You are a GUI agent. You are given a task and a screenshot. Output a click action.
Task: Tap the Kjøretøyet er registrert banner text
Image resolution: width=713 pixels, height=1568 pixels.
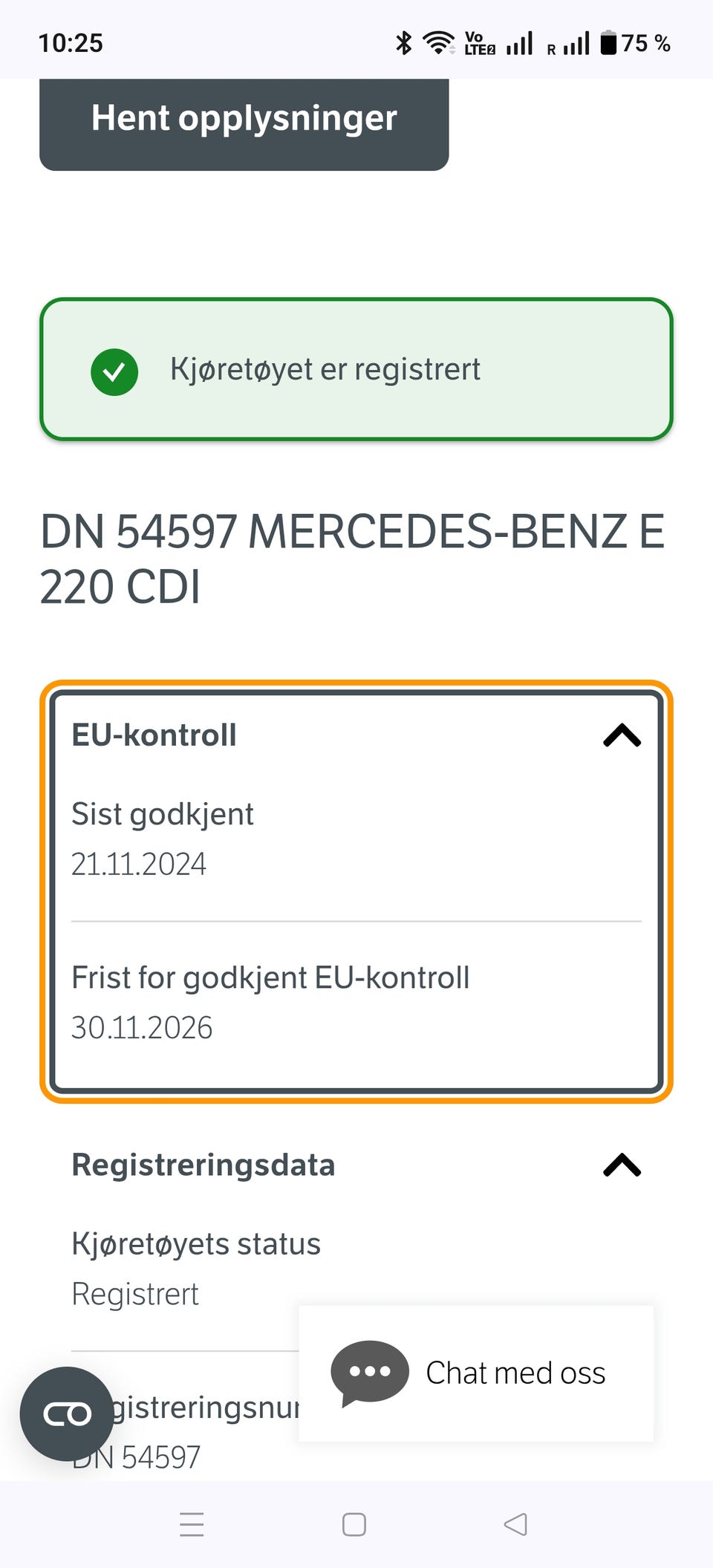point(325,369)
